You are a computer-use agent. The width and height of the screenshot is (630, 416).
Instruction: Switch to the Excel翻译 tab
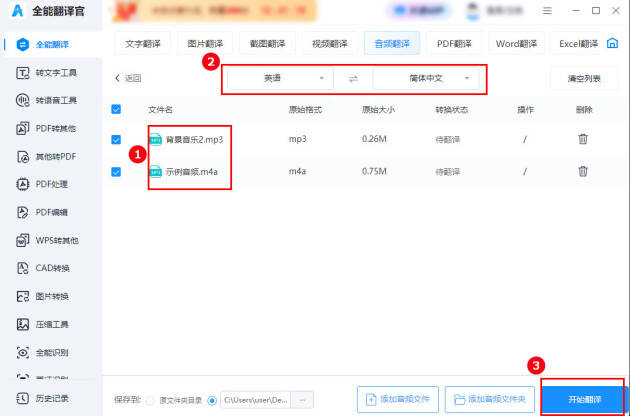click(577, 43)
